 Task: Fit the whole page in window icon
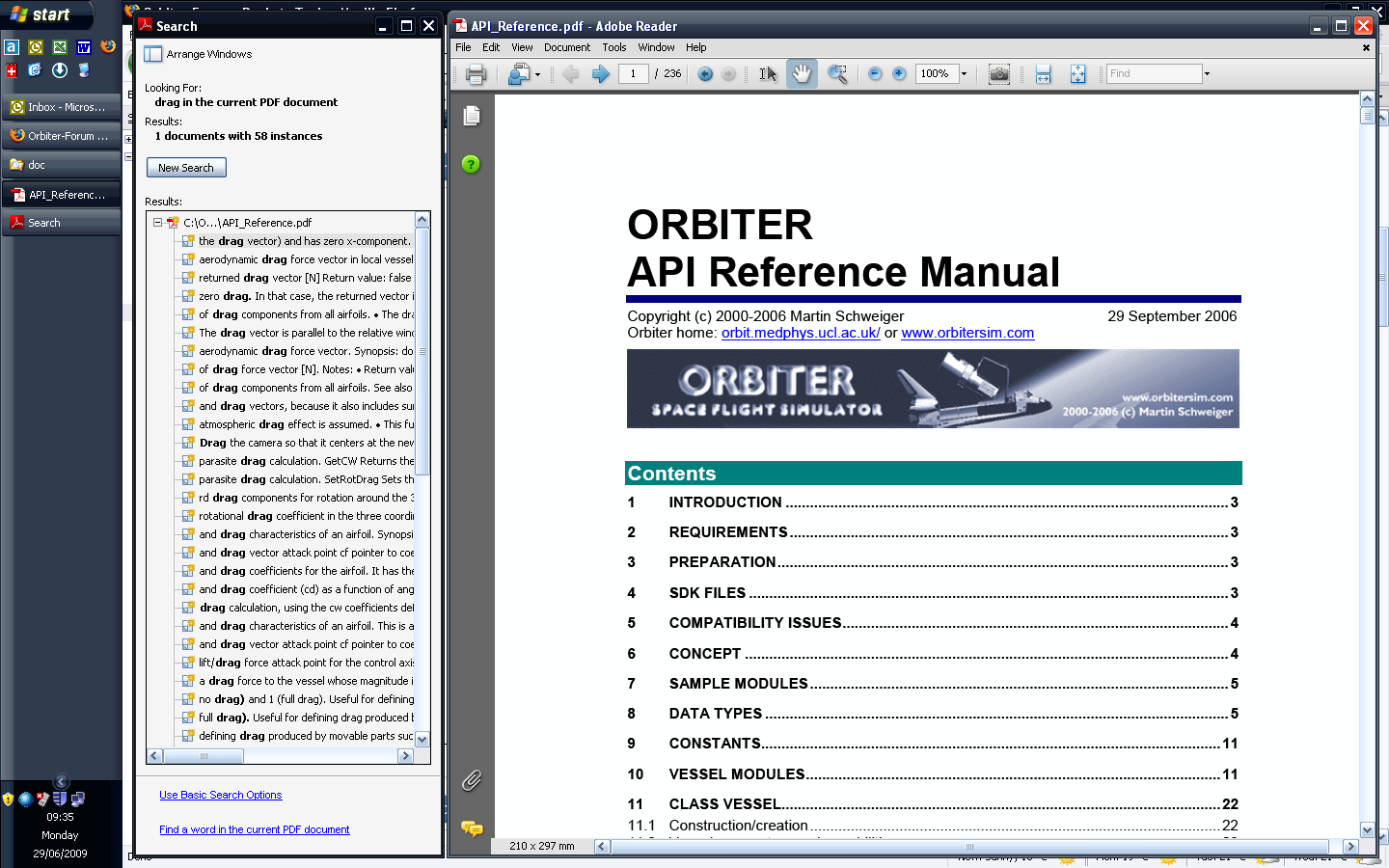click(1077, 74)
